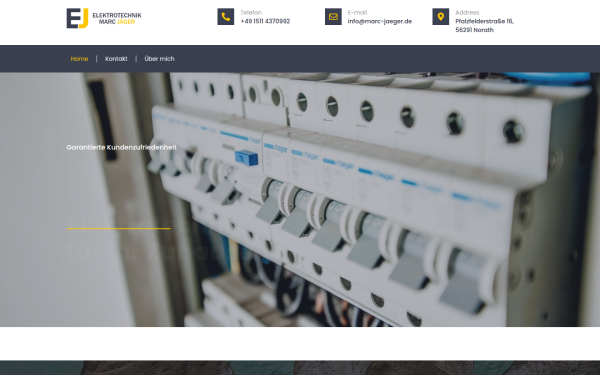Click the info@marc-jaeger.de email link
600x375 pixels.
coord(380,21)
